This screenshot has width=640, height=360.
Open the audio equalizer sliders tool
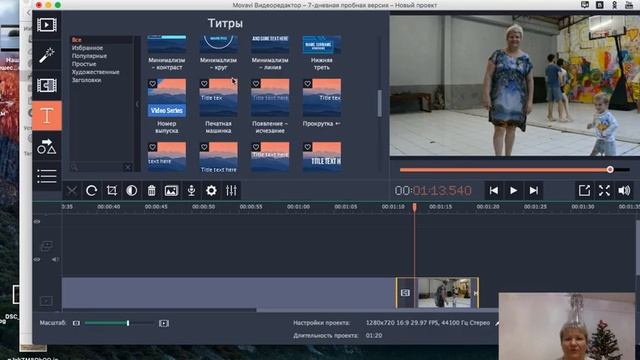(x=231, y=191)
